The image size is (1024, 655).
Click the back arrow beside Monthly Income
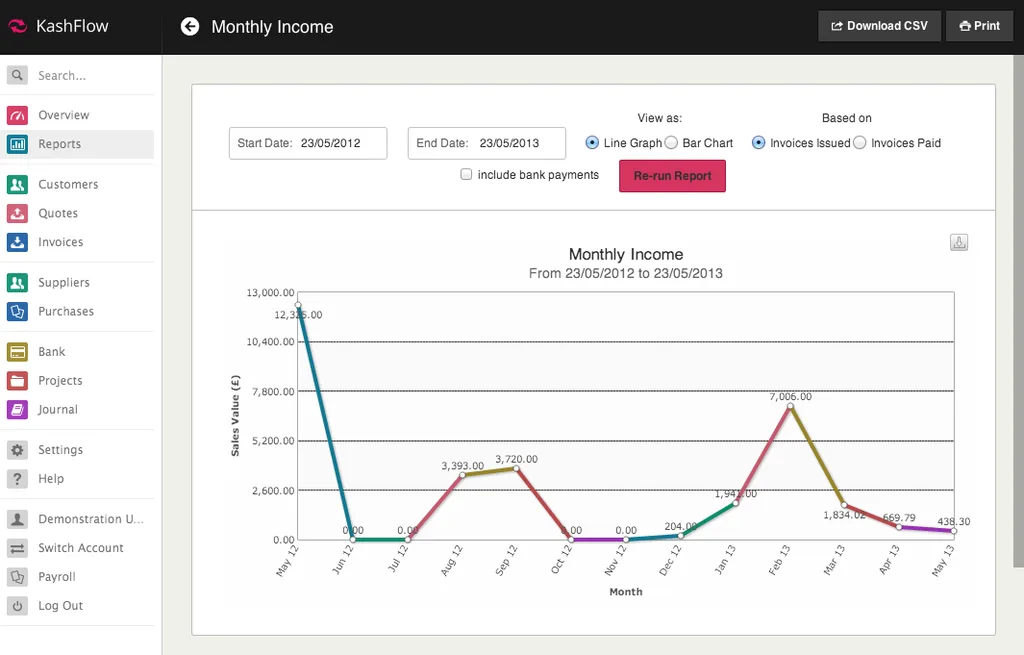coord(190,26)
